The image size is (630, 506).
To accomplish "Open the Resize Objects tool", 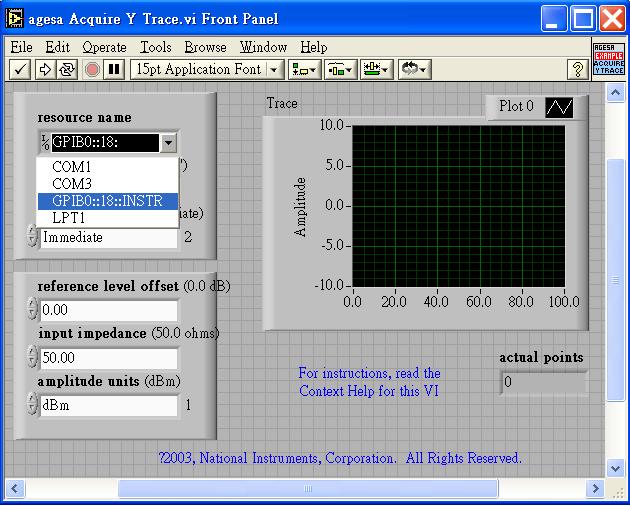I will [x=376, y=69].
